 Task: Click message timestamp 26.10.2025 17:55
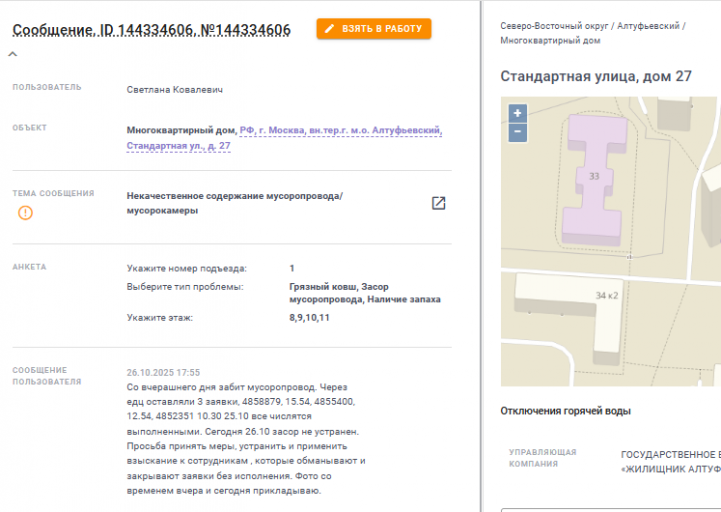coord(163,372)
